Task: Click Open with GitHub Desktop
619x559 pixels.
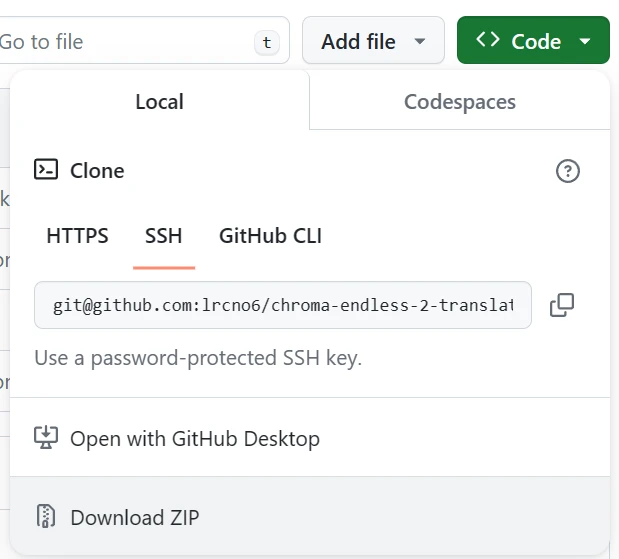Action: pos(195,438)
